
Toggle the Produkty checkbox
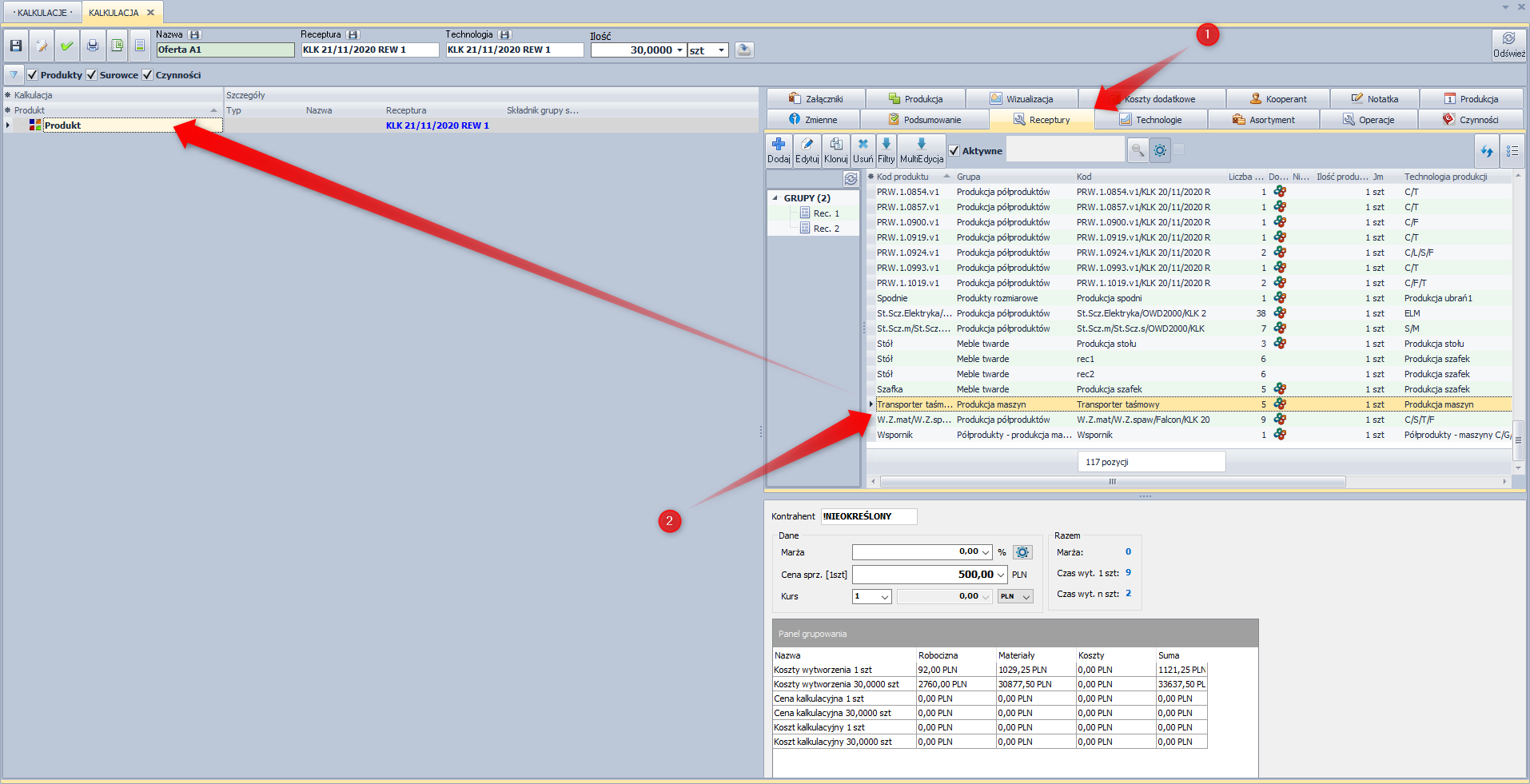click(x=33, y=75)
